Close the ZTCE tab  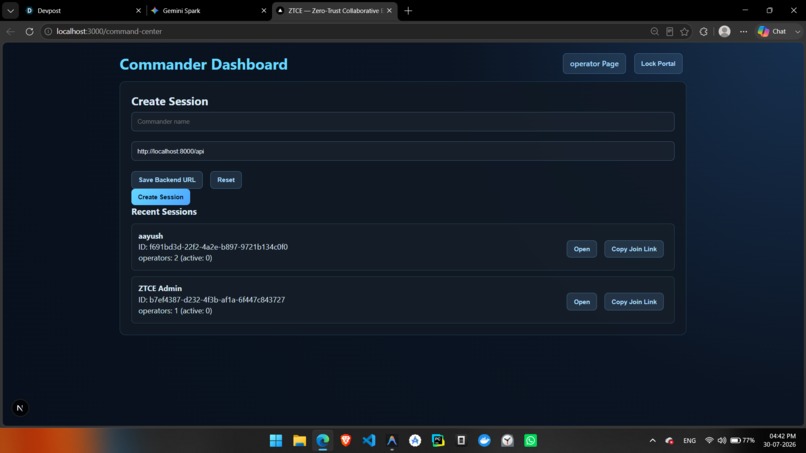pyautogui.click(x=389, y=11)
